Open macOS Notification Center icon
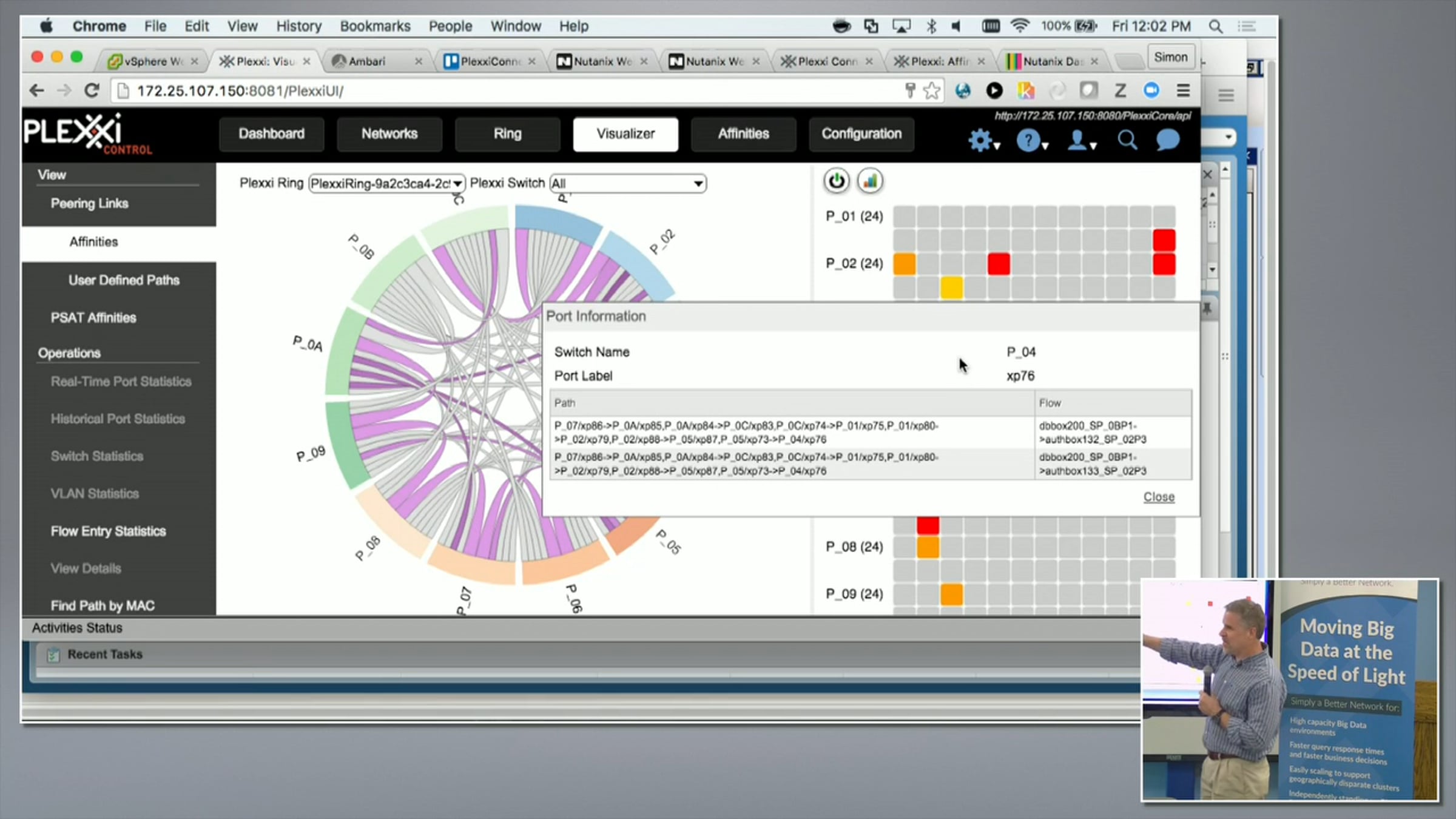Viewport: 1456px width, 819px height. pyautogui.click(x=1247, y=26)
